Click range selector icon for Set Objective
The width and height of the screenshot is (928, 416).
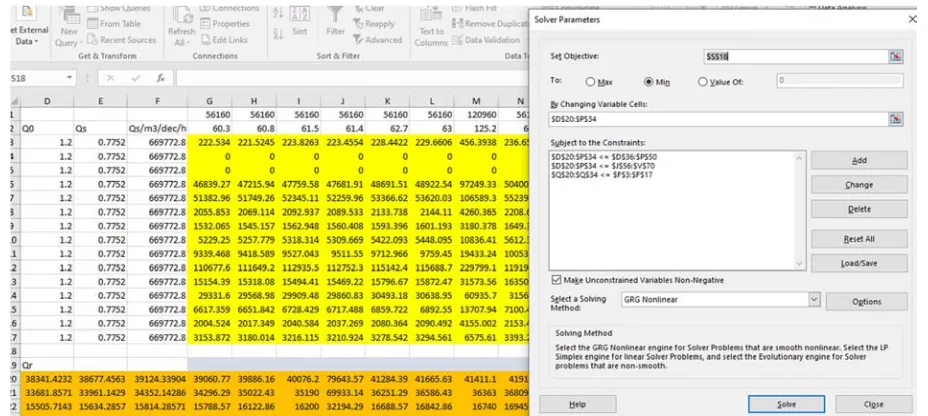tap(895, 56)
